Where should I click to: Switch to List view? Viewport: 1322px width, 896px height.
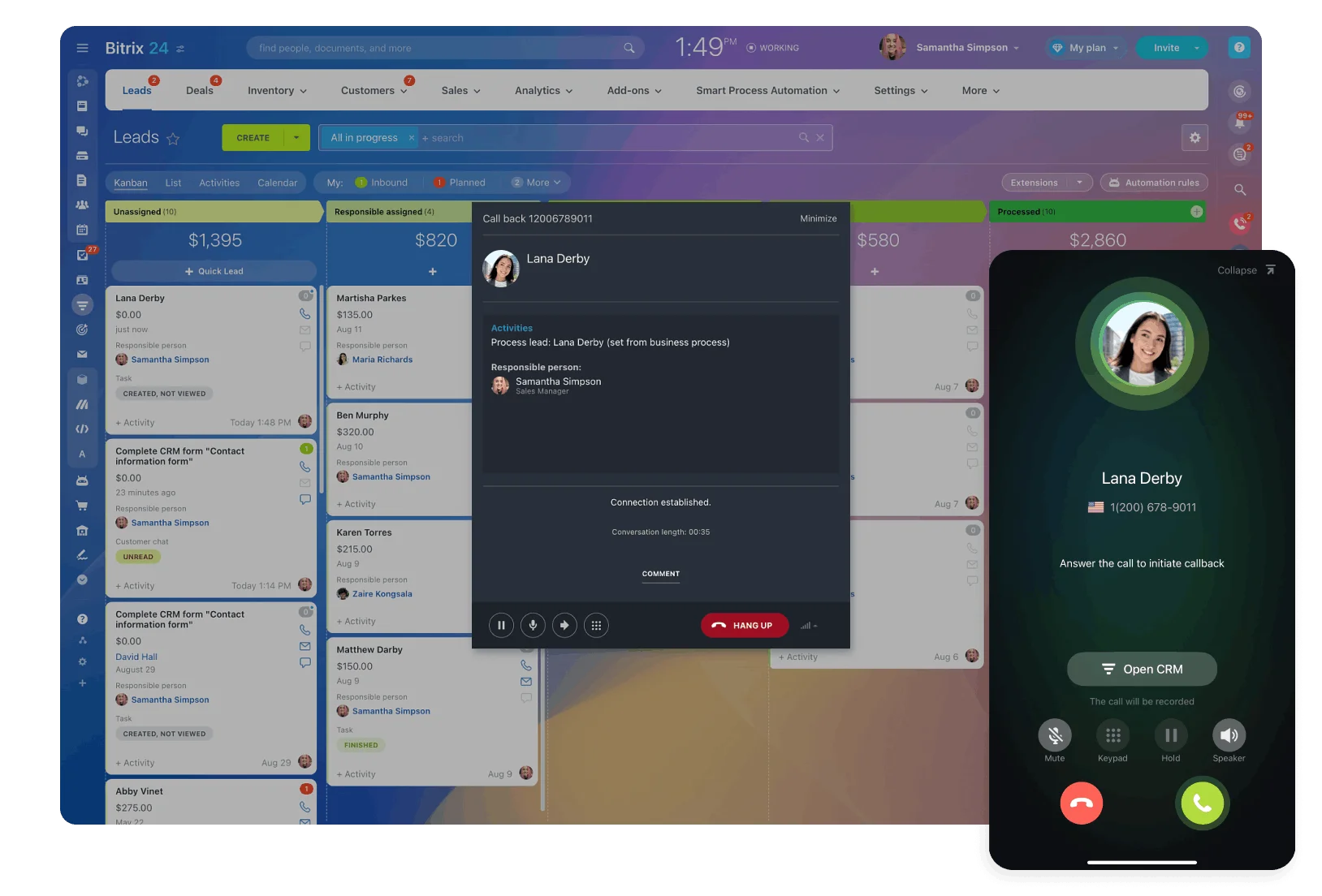(x=173, y=183)
